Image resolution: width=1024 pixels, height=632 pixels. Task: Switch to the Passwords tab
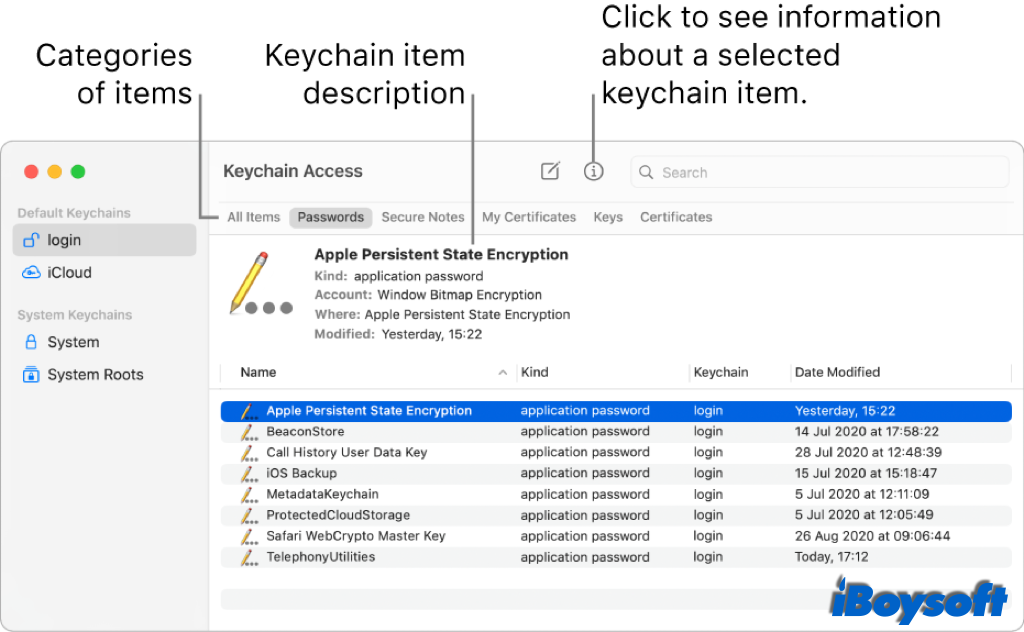tap(330, 217)
